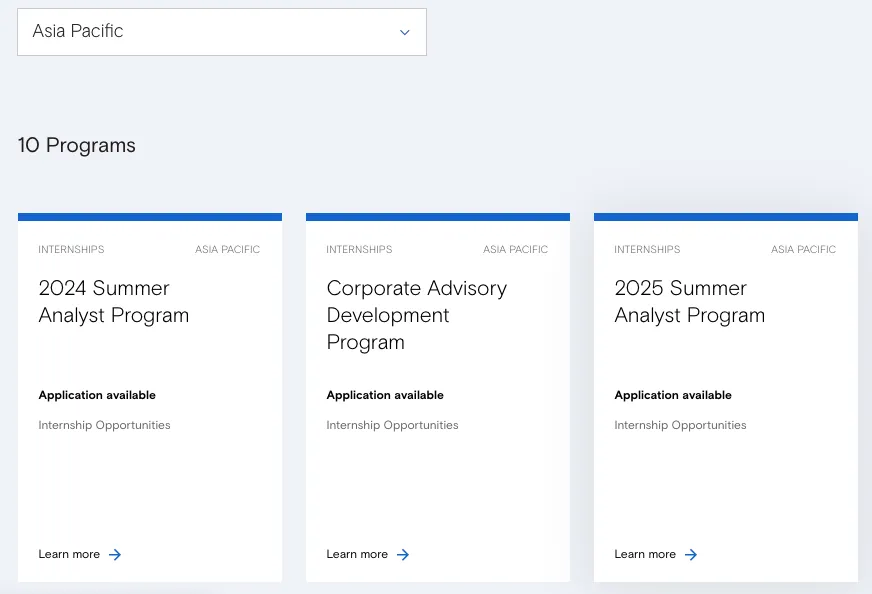
Task: Click Application available on 2025 Summer Analyst card
Action: 673,395
